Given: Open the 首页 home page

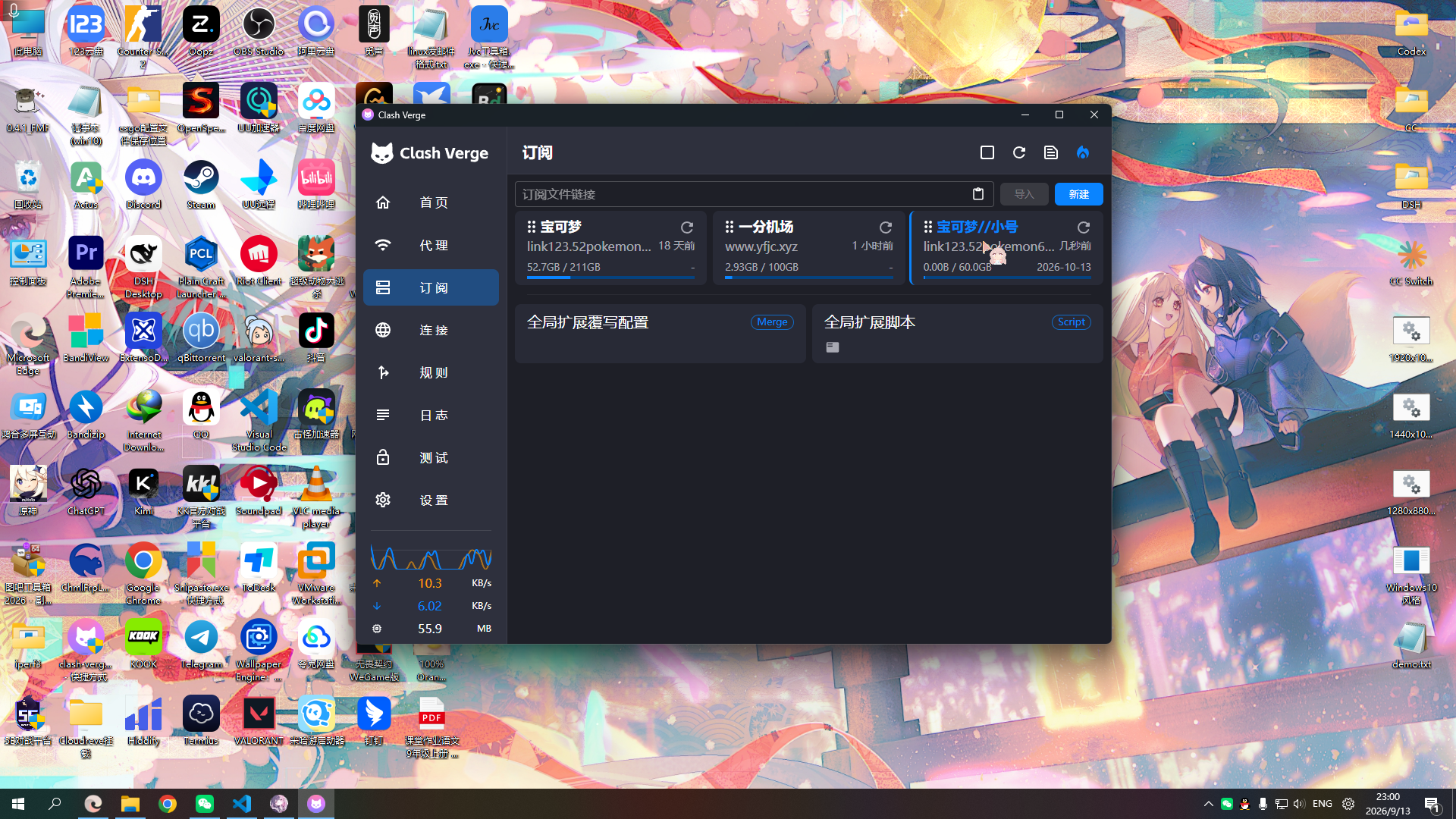Looking at the screenshot, I should [x=431, y=202].
